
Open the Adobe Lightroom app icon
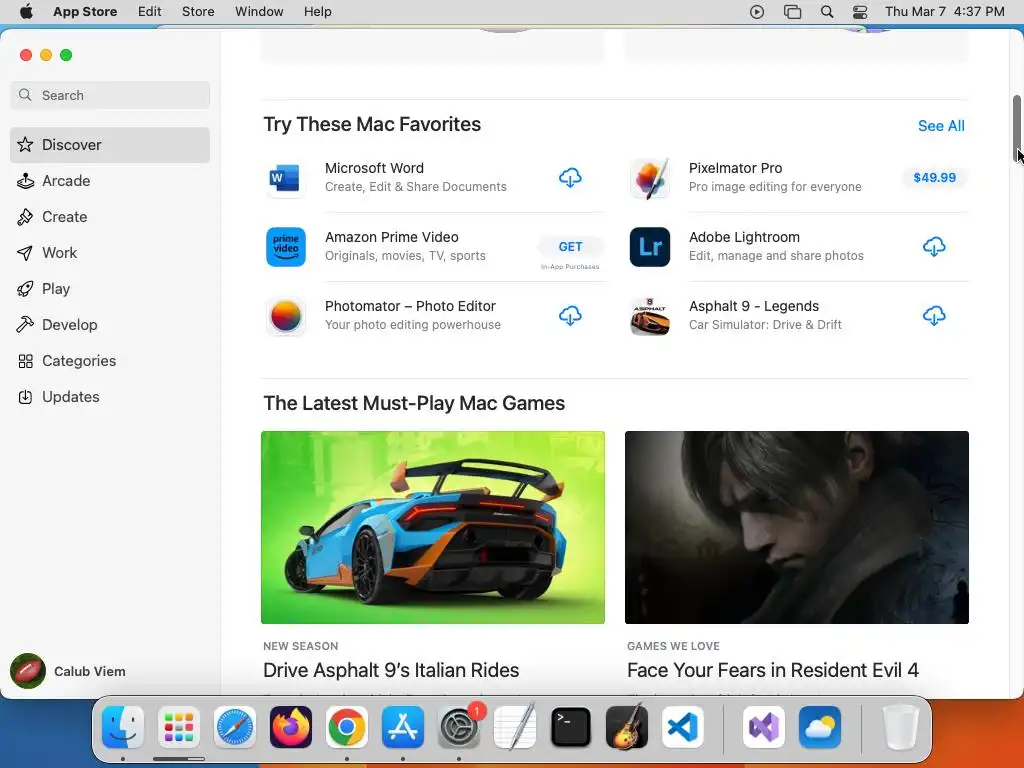coord(650,247)
